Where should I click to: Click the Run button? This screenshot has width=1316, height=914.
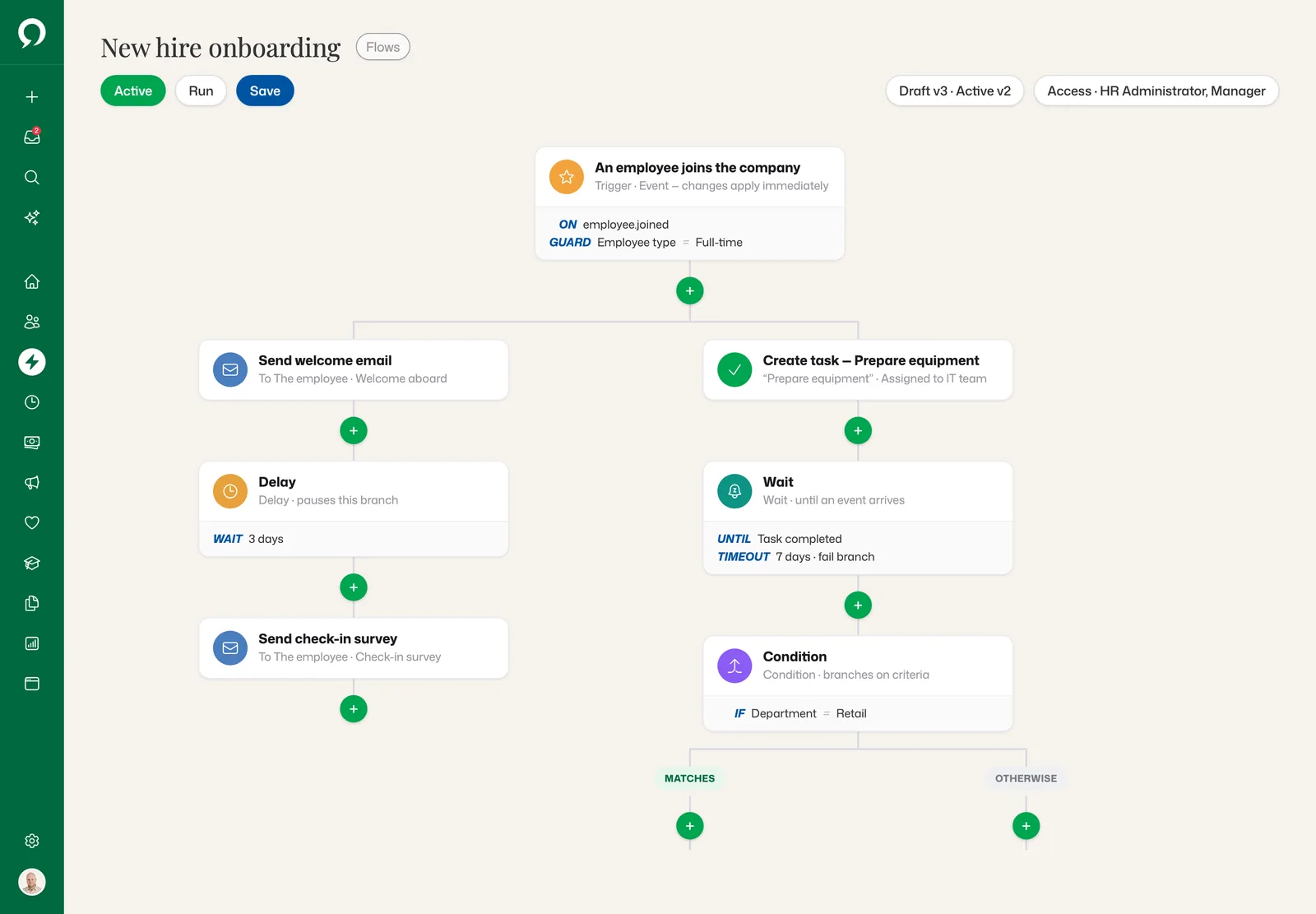pos(201,90)
